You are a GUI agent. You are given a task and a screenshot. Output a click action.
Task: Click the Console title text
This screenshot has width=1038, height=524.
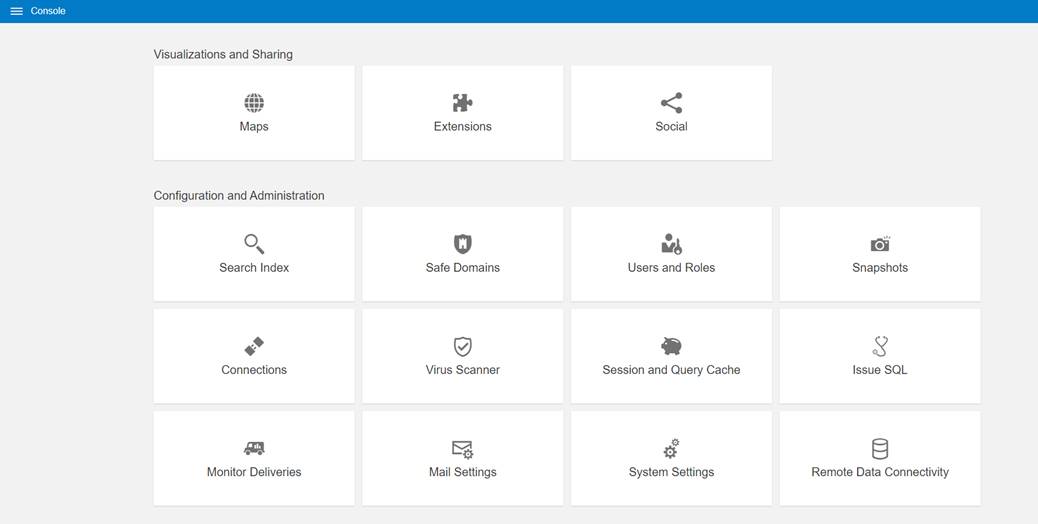click(x=48, y=11)
